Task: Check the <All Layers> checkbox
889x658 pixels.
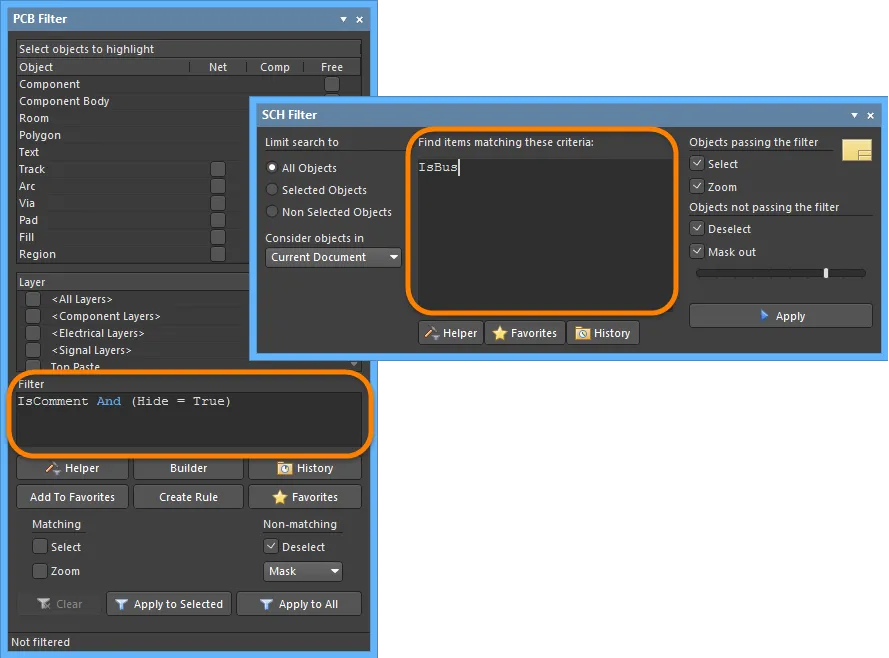Action: click(x=33, y=299)
